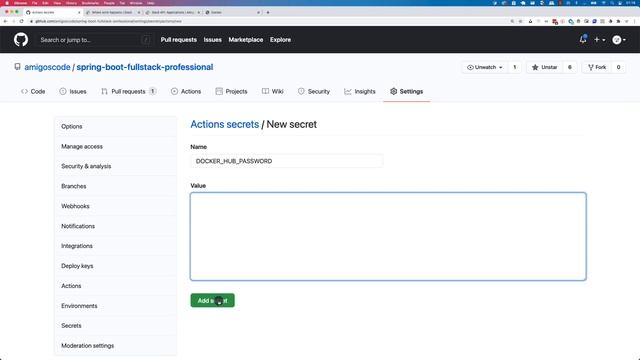This screenshot has width=640, height=360.
Task: Switch to the Insights tab
Action: click(x=360, y=91)
